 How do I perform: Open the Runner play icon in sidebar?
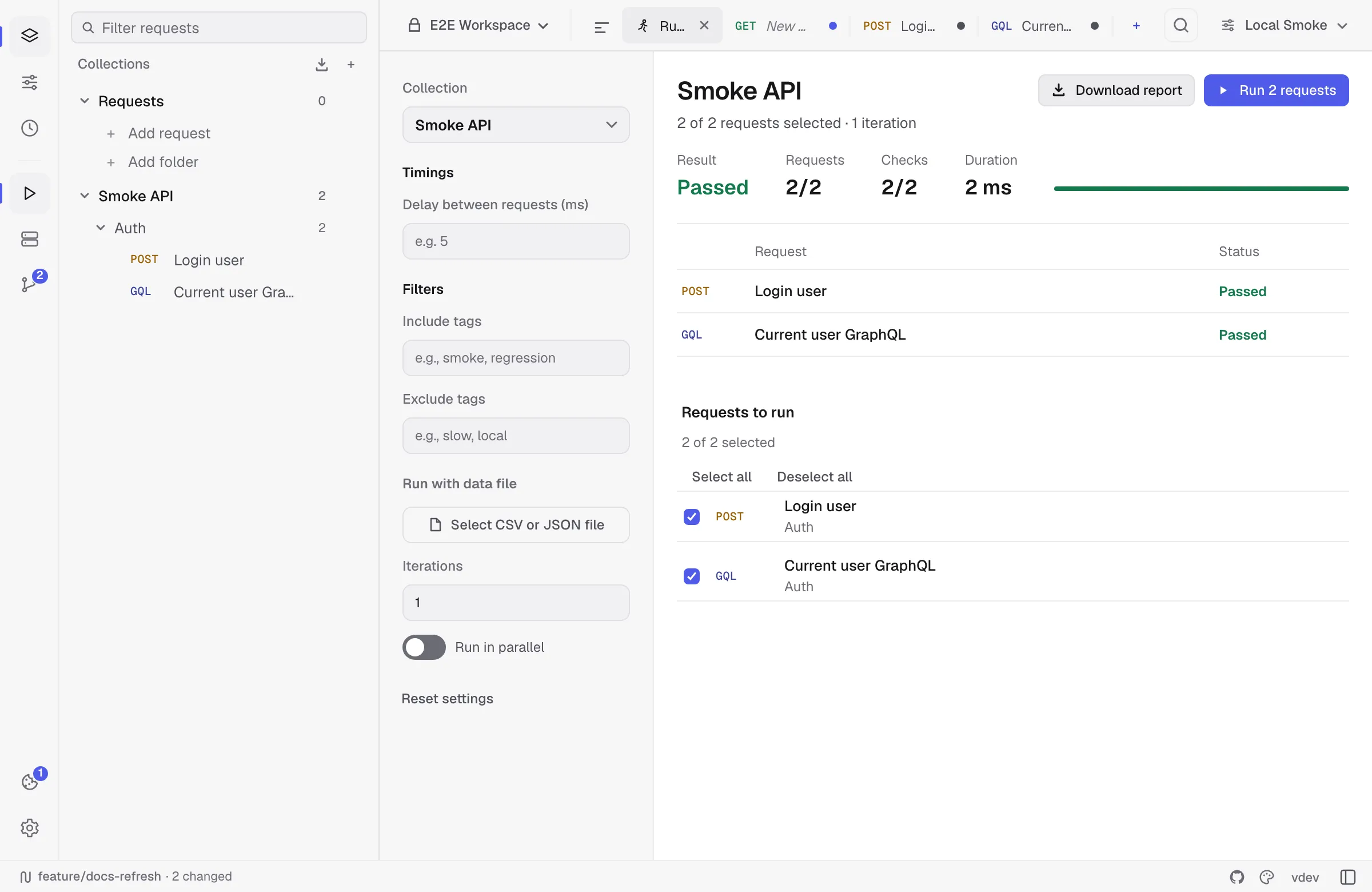[29, 193]
